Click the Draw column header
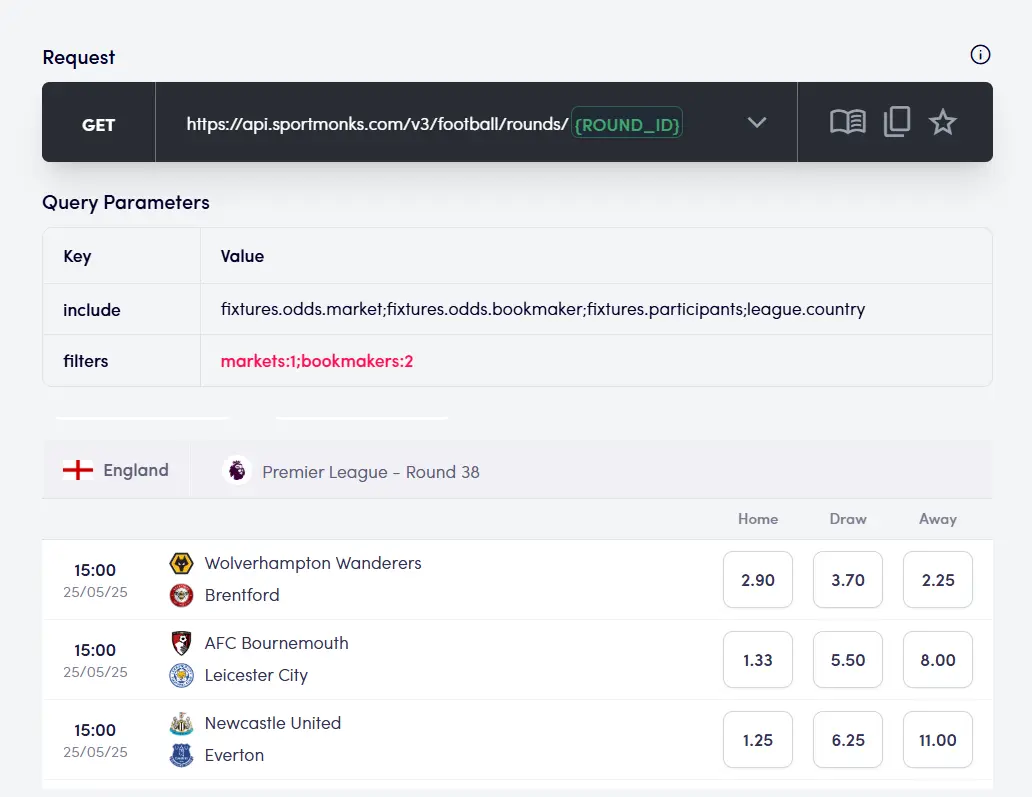This screenshot has height=797, width=1032. point(848,519)
